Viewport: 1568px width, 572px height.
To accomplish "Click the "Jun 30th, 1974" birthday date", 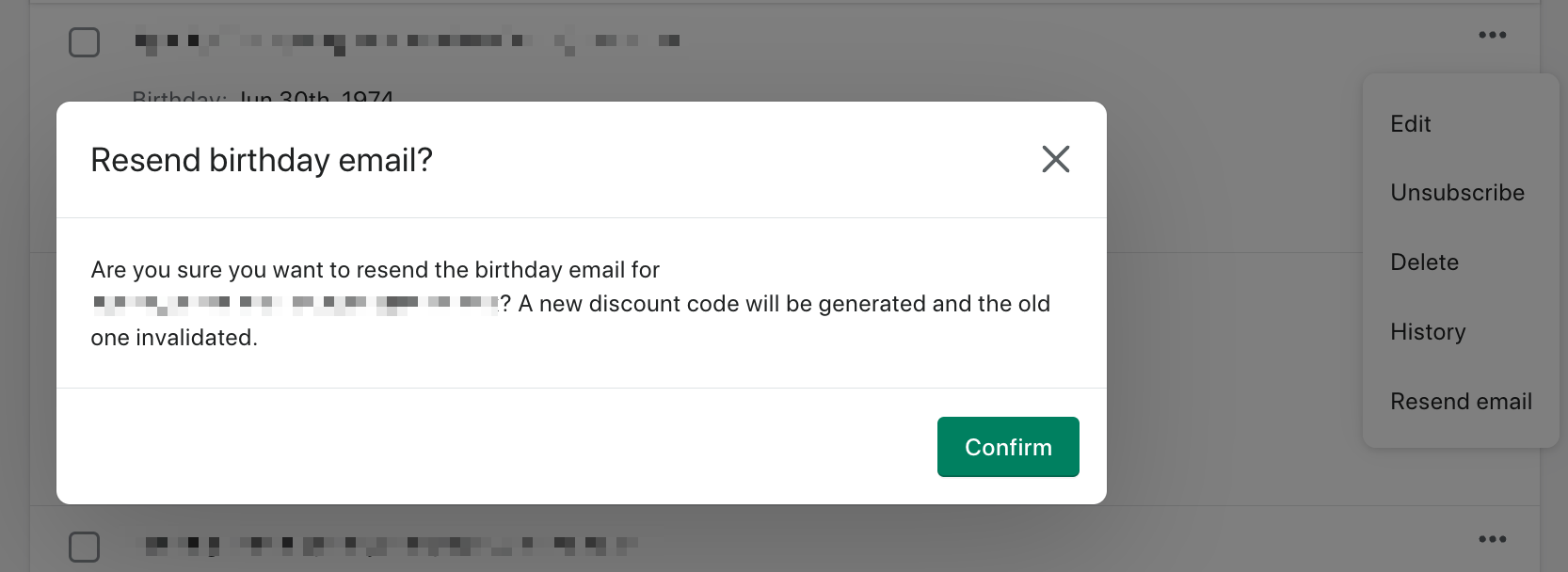I will (x=316, y=96).
